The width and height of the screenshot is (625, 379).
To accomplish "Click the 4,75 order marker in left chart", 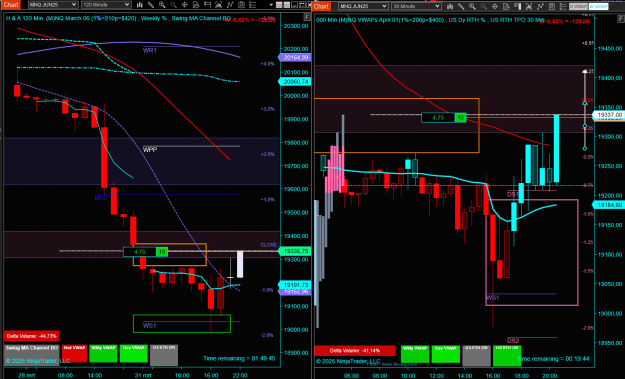I will pos(140,252).
